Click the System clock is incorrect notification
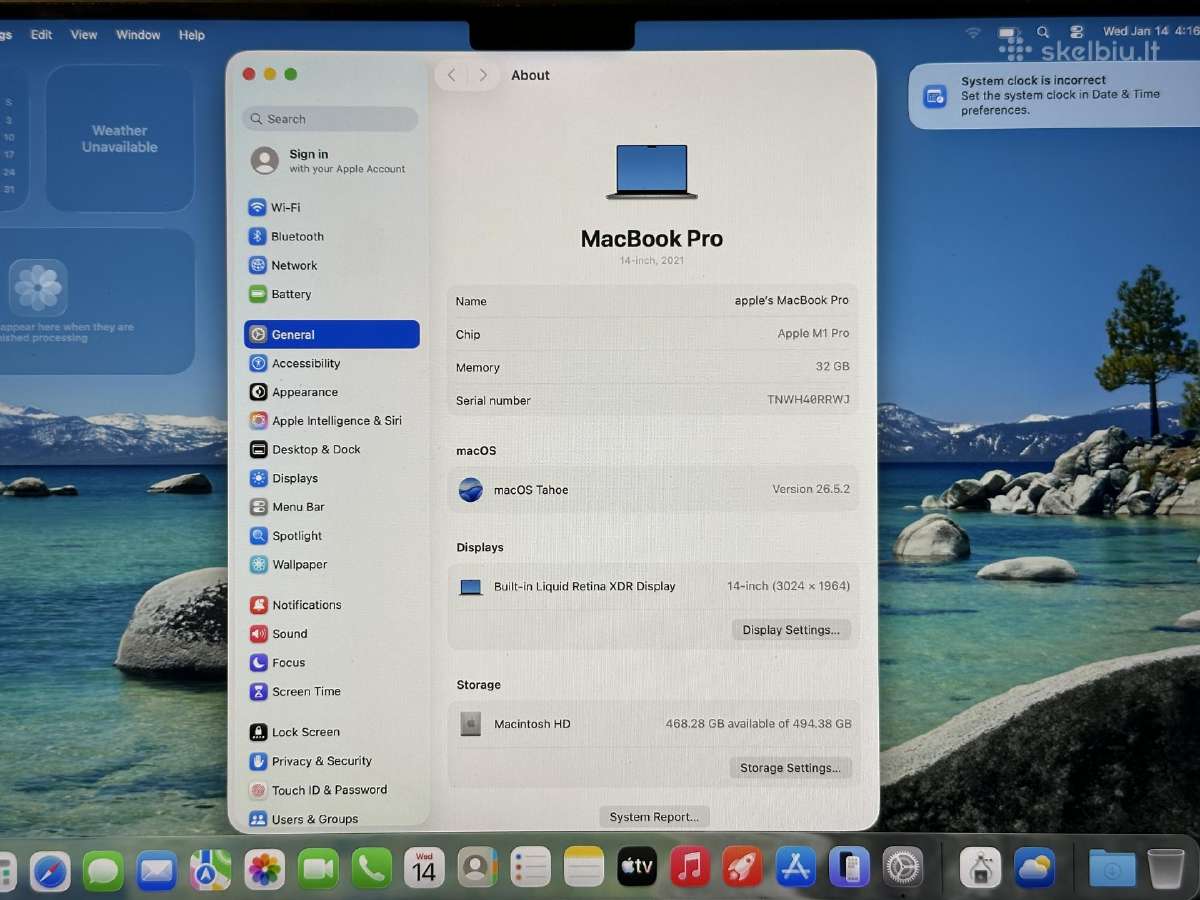The width and height of the screenshot is (1200, 900). [x=1054, y=96]
